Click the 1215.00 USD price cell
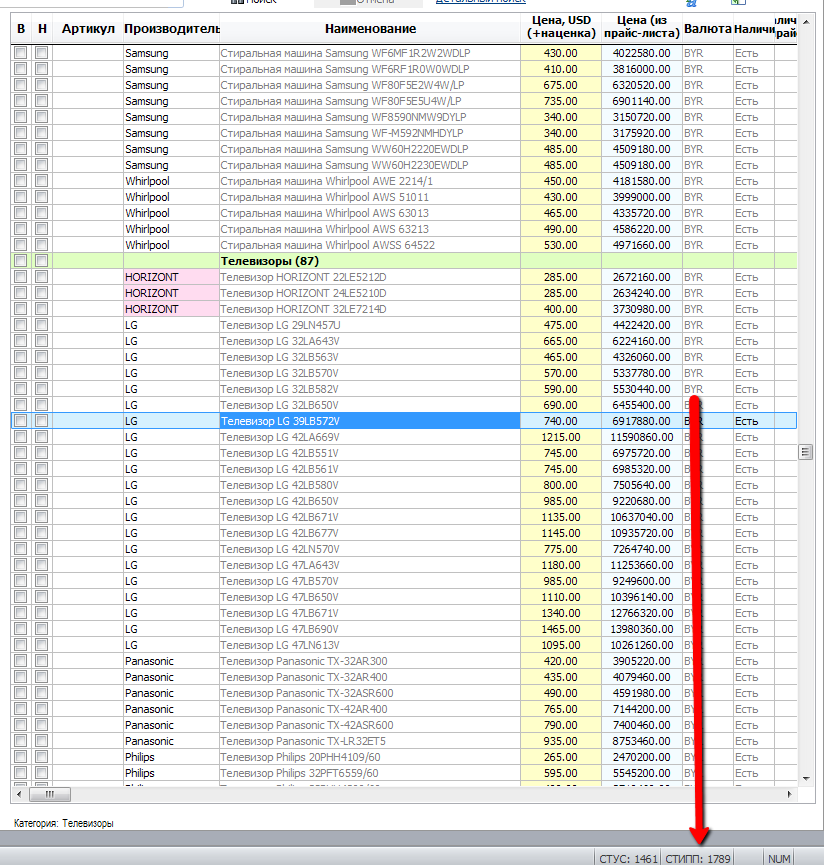This screenshot has width=824, height=865. click(x=561, y=437)
